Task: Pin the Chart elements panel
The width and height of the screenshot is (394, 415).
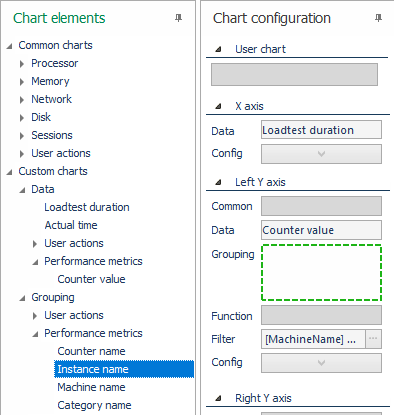Action: click(x=179, y=18)
